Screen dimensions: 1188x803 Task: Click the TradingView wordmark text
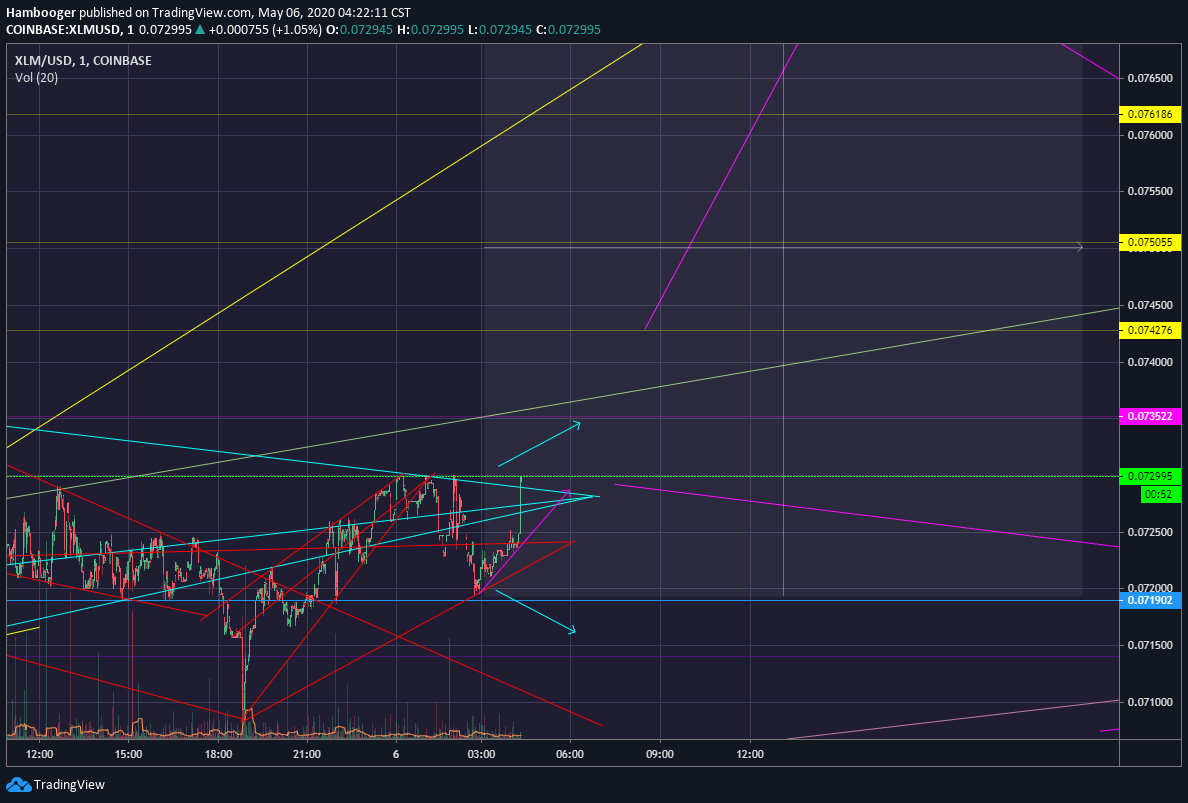click(69, 785)
